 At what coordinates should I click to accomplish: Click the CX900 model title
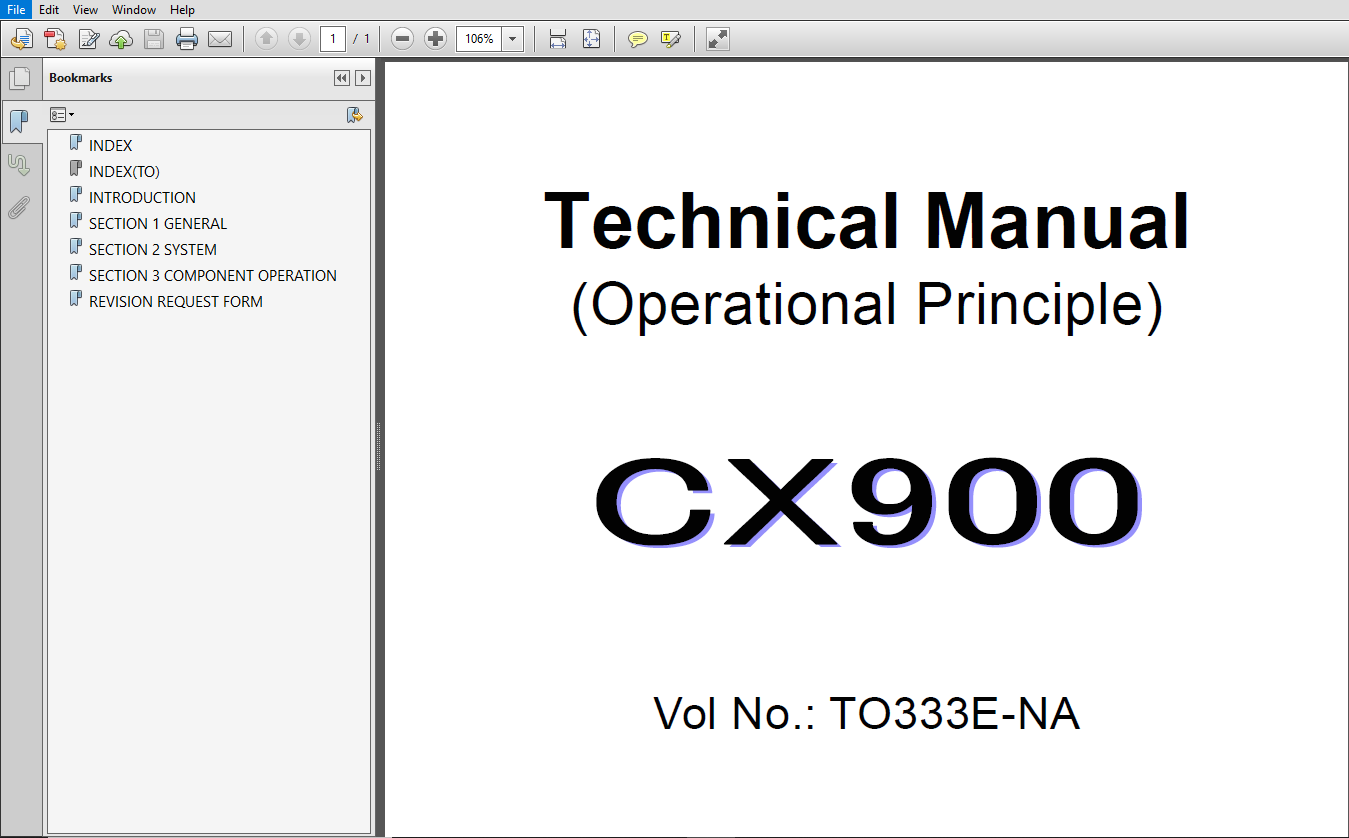pos(867,500)
